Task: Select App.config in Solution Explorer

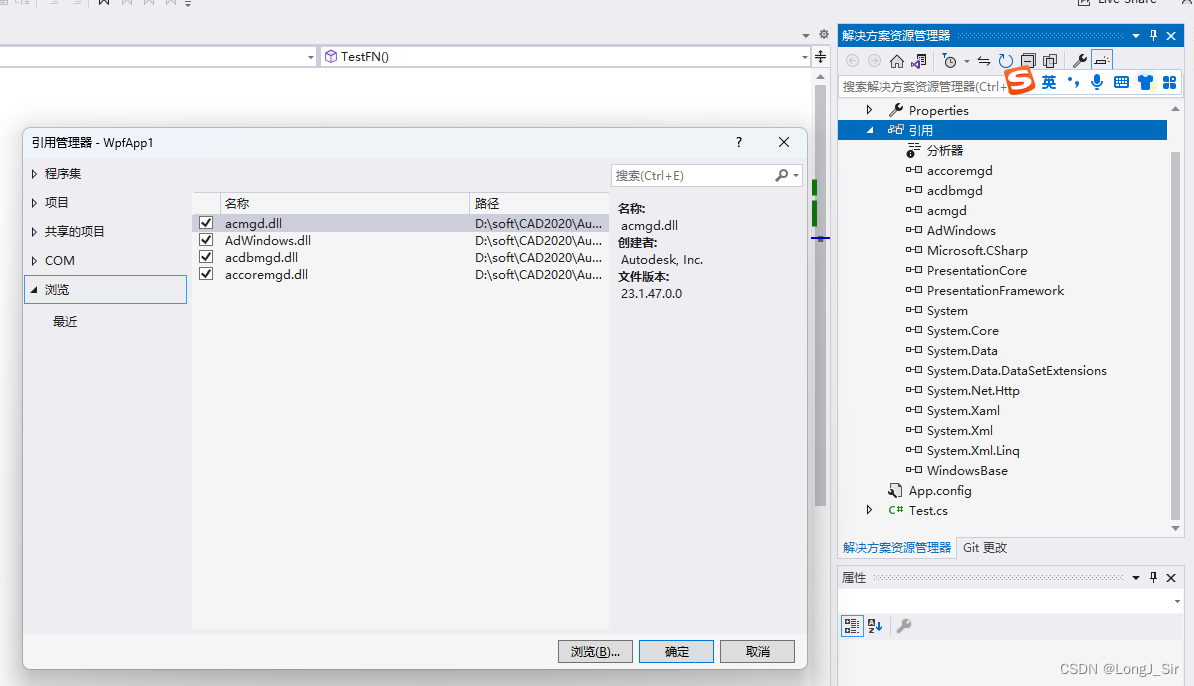Action: click(940, 490)
